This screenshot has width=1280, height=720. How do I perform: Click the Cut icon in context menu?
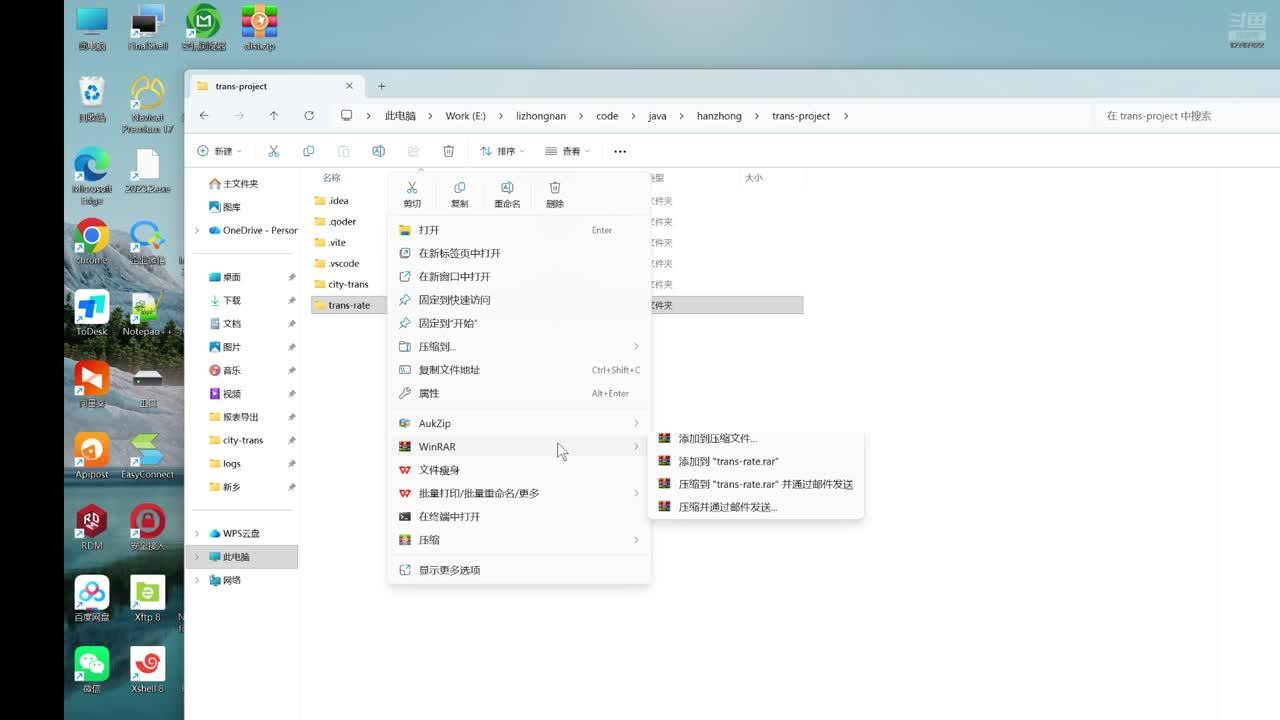[411, 193]
